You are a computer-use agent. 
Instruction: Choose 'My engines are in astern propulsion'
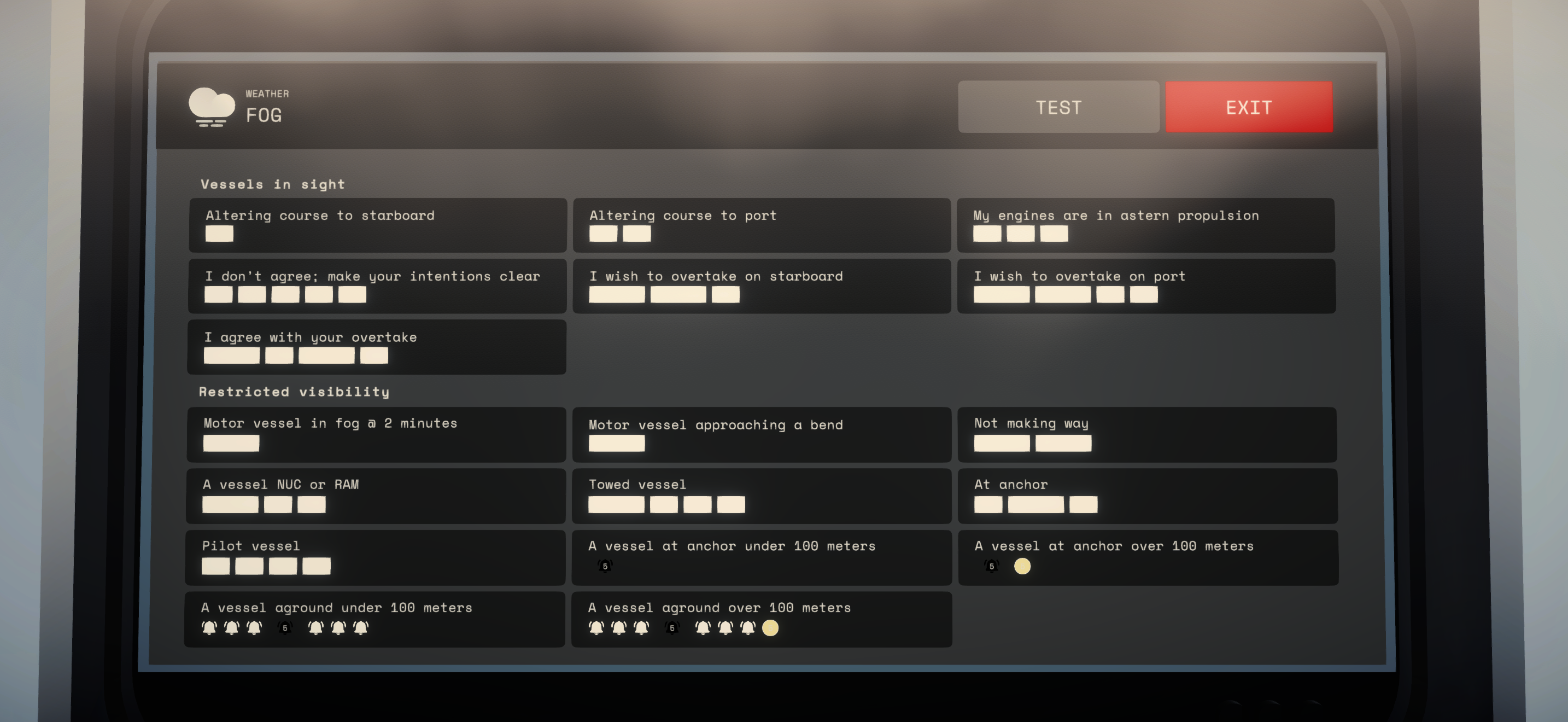click(1145, 225)
